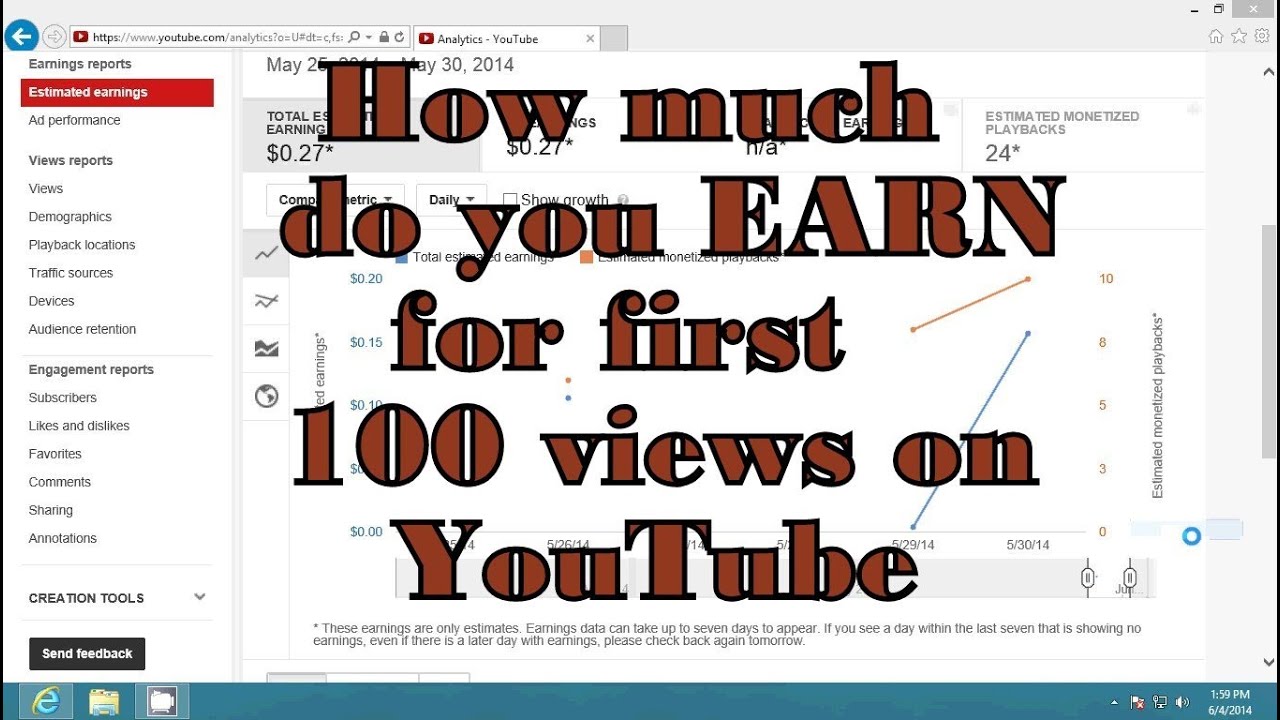Image resolution: width=1280 pixels, height=720 pixels.
Task: Click the Earnings reports section heading
Action: (80, 64)
